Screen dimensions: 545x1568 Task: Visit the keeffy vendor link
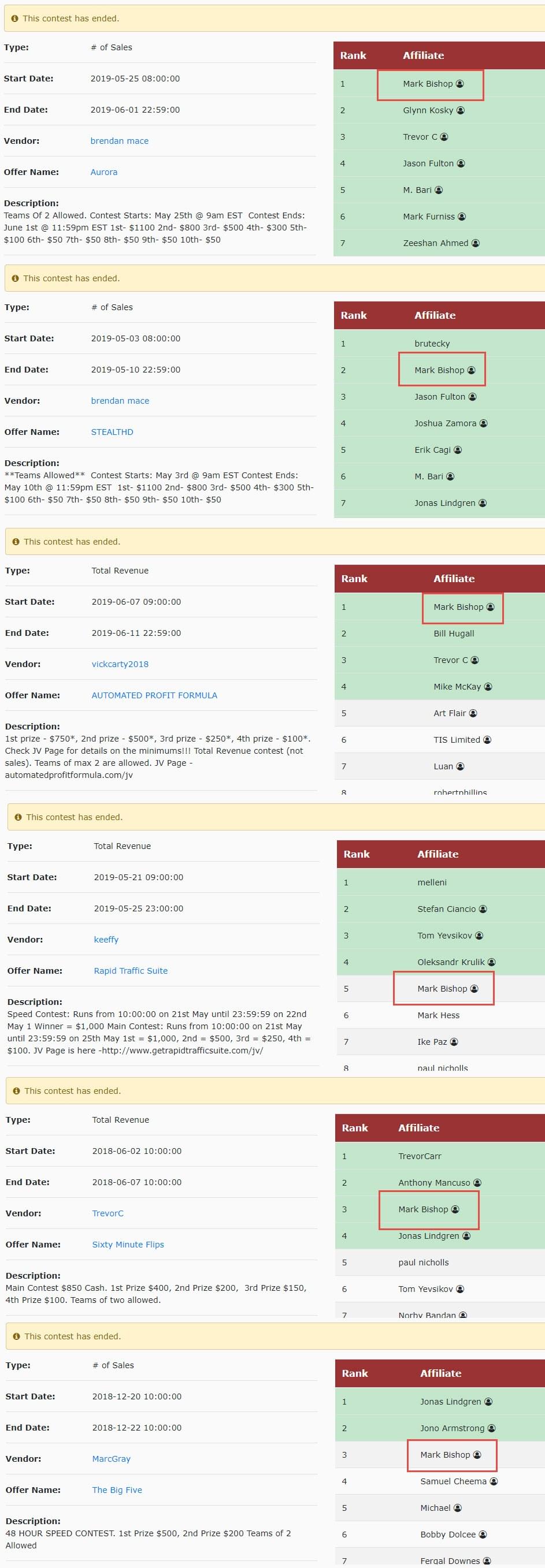pos(106,939)
